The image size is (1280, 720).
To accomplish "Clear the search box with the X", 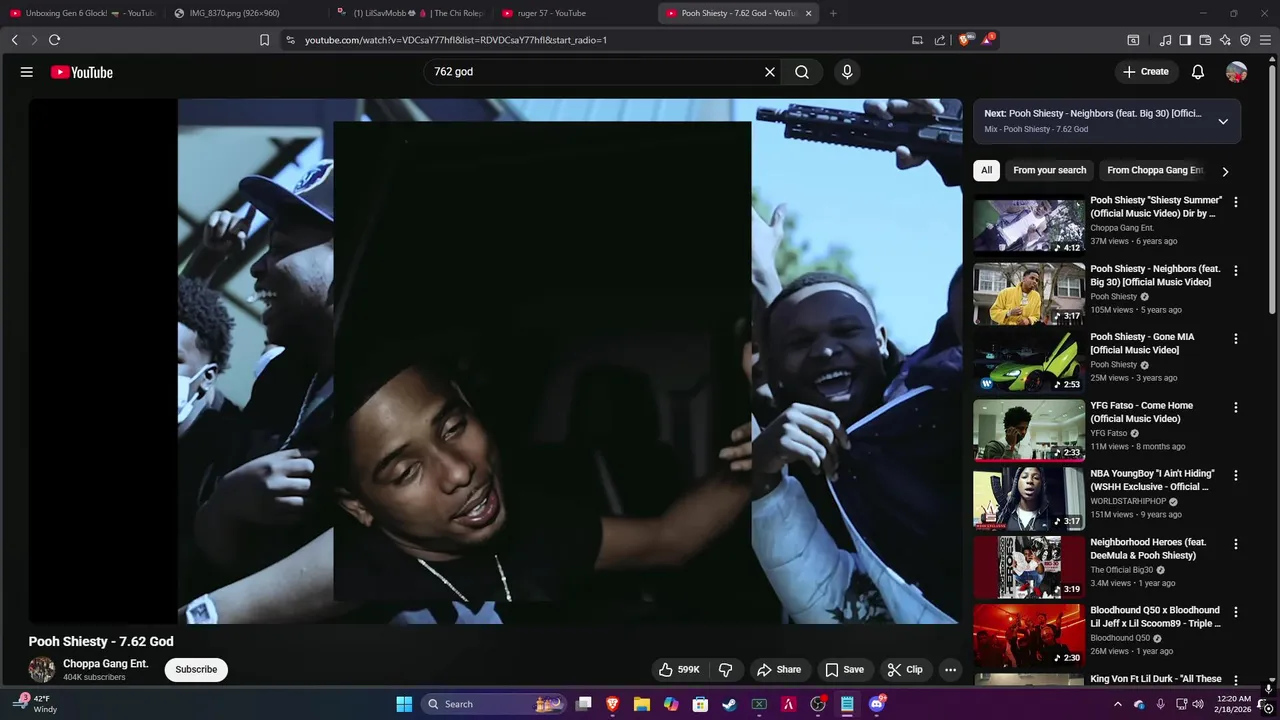I will [770, 72].
